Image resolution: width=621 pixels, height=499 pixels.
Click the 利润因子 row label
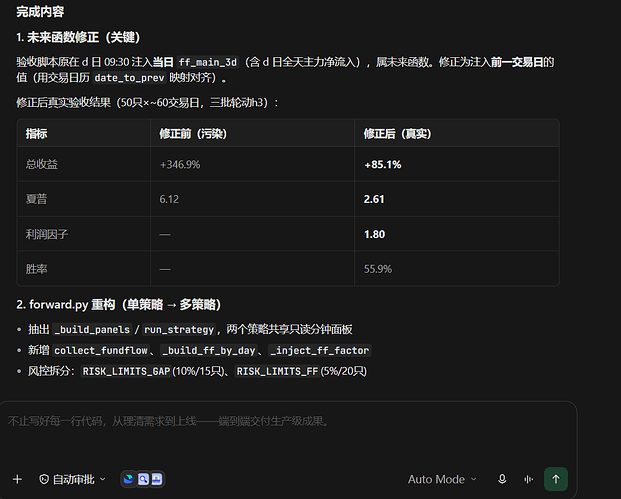47,234
